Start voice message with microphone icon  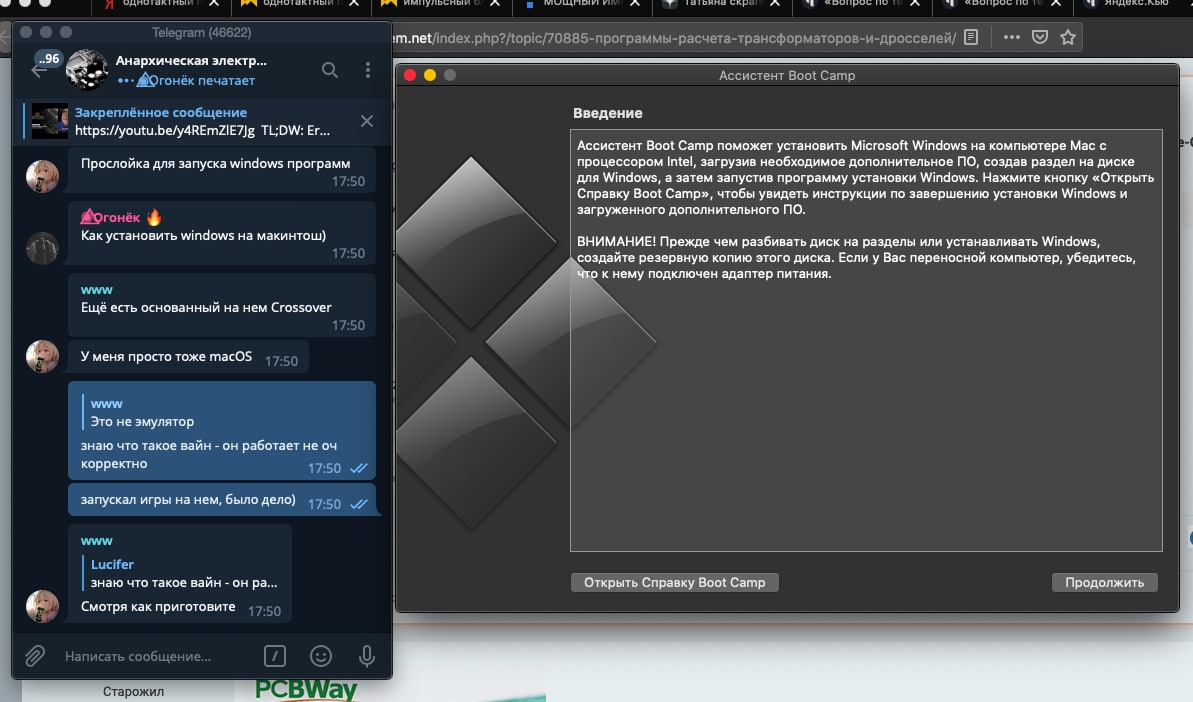(367, 656)
